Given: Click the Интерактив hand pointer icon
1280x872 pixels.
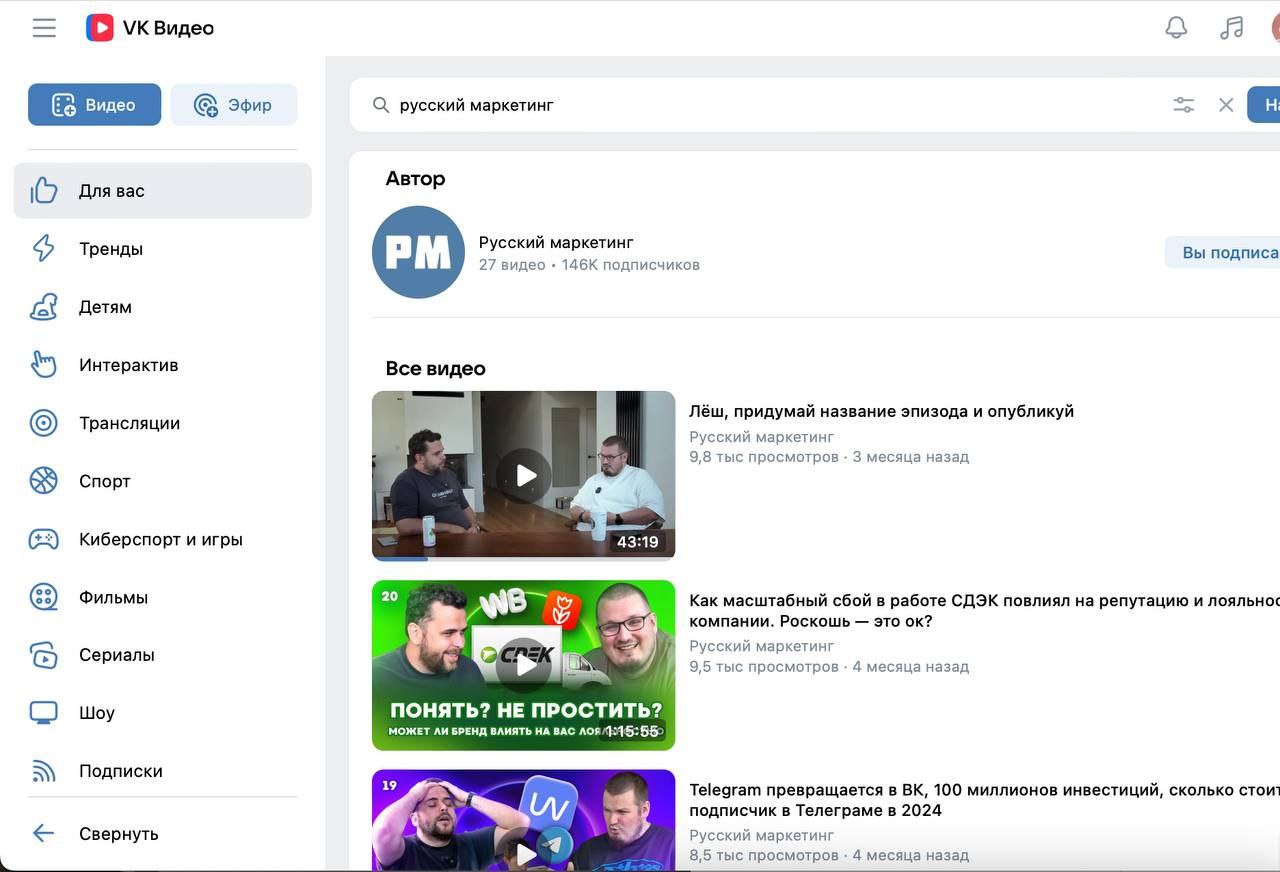Looking at the screenshot, I should click(x=44, y=365).
